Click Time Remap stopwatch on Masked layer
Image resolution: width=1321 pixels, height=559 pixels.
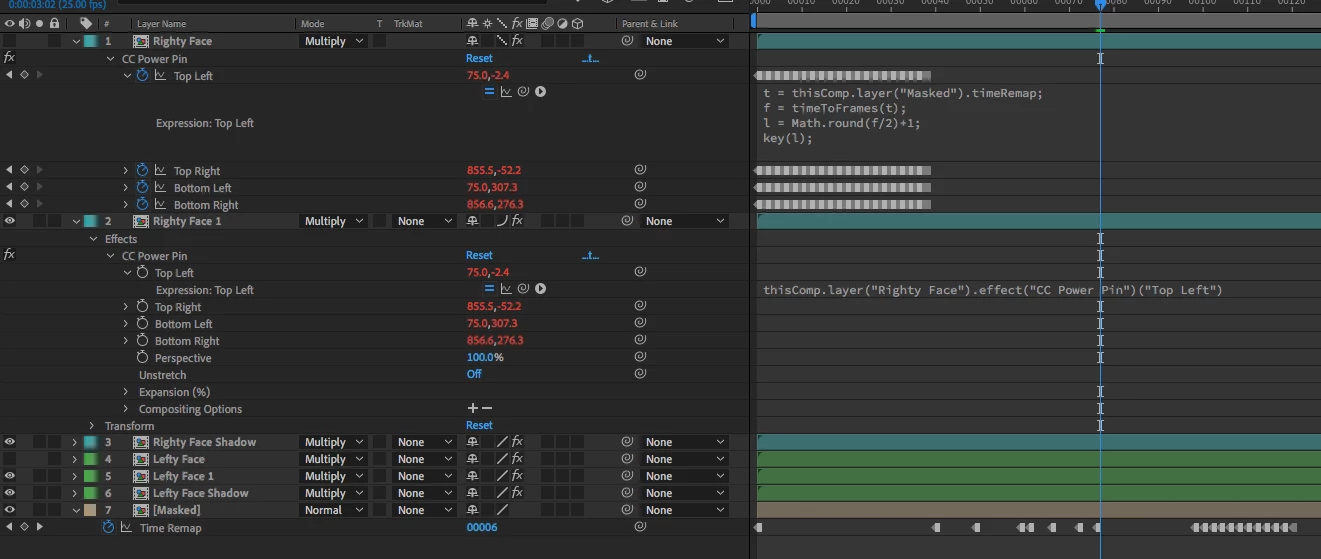108,527
